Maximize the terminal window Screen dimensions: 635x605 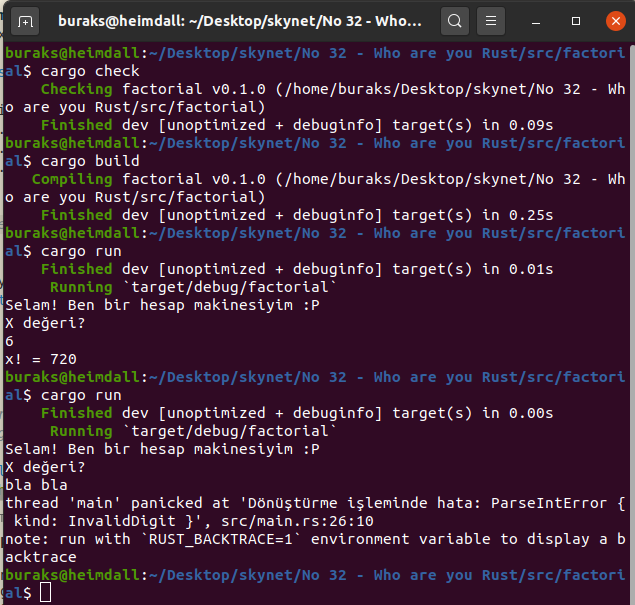pos(575,21)
